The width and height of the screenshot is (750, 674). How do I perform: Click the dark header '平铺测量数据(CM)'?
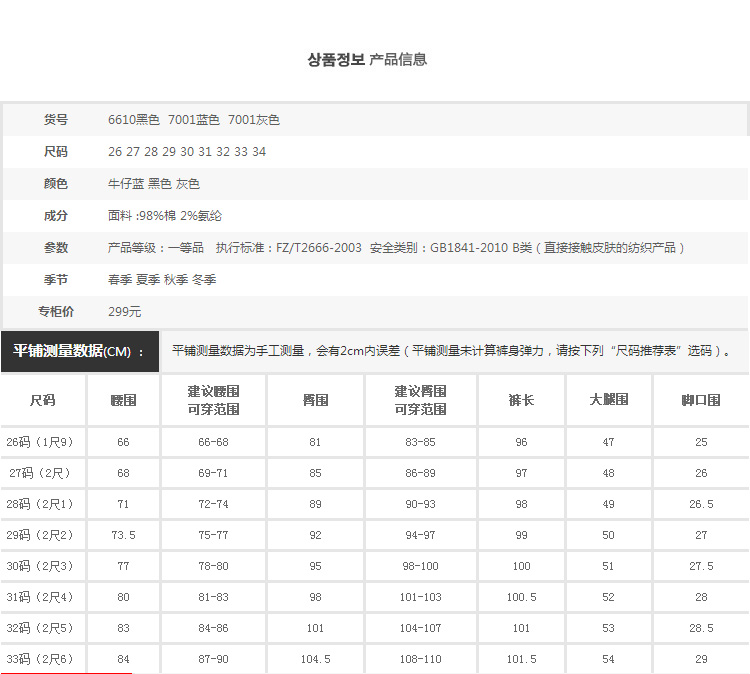coord(80,351)
